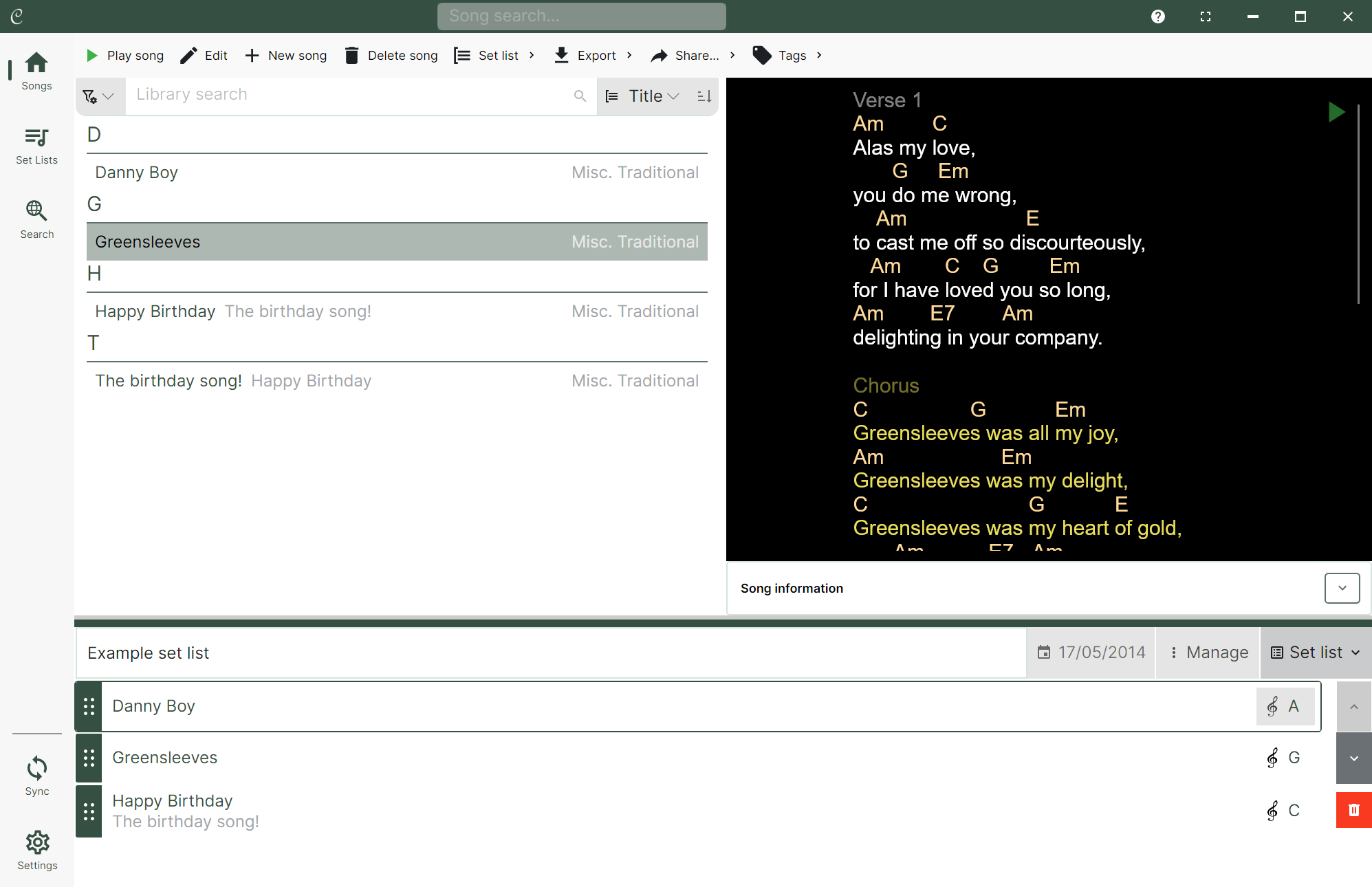Click the letter D group header
Screen dimensions: 1372x887
coord(94,135)
